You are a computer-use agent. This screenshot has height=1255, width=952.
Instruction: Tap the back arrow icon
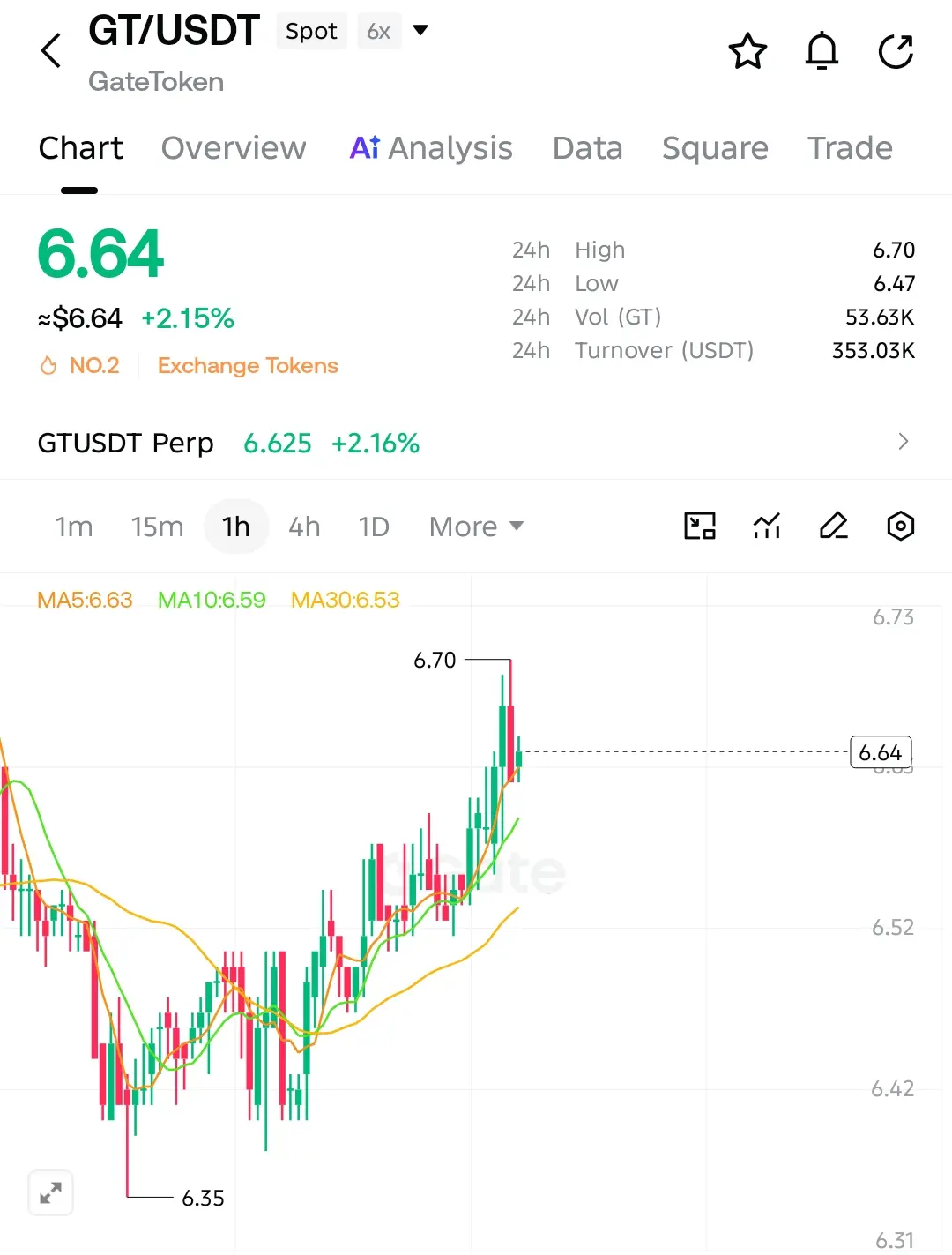coord(51,50)
